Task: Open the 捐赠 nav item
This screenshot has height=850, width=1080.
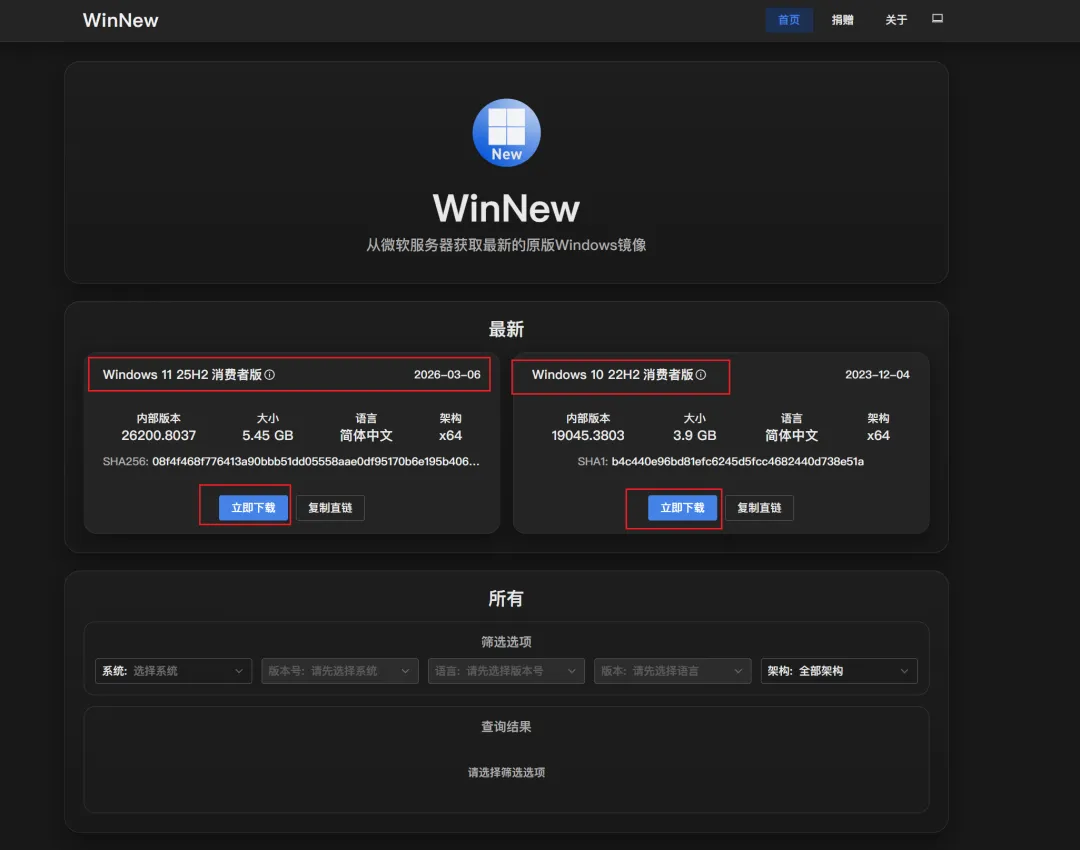Action: pos(842,20)
